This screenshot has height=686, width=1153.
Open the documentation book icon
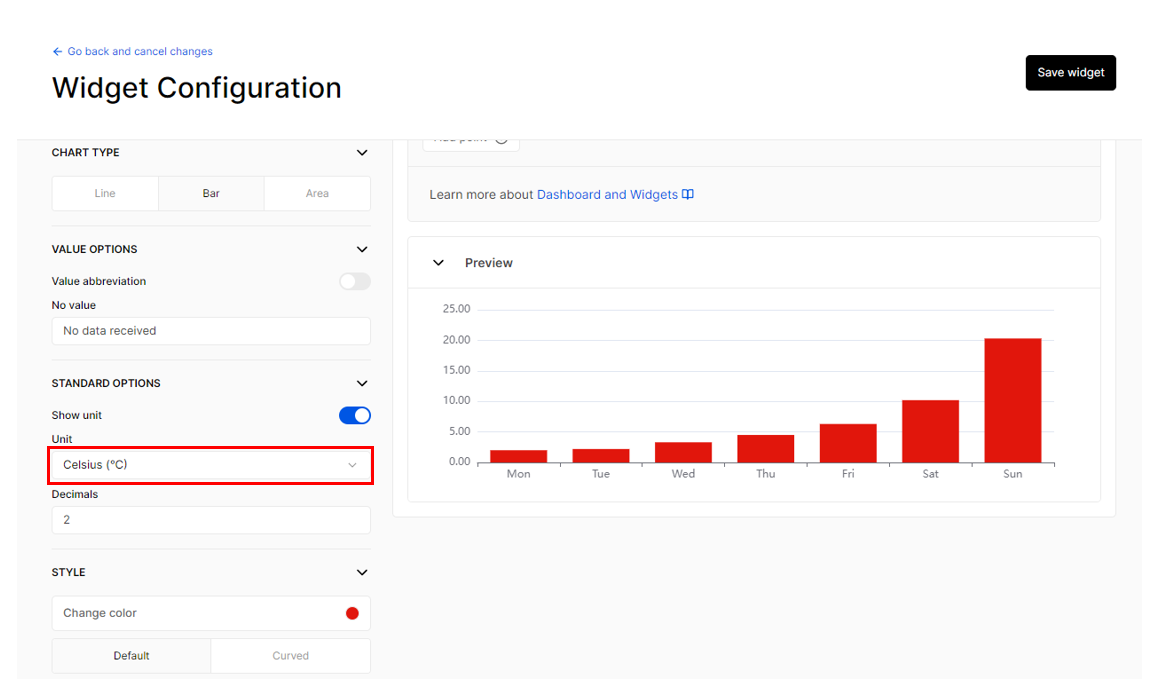[x=688, y=195]
